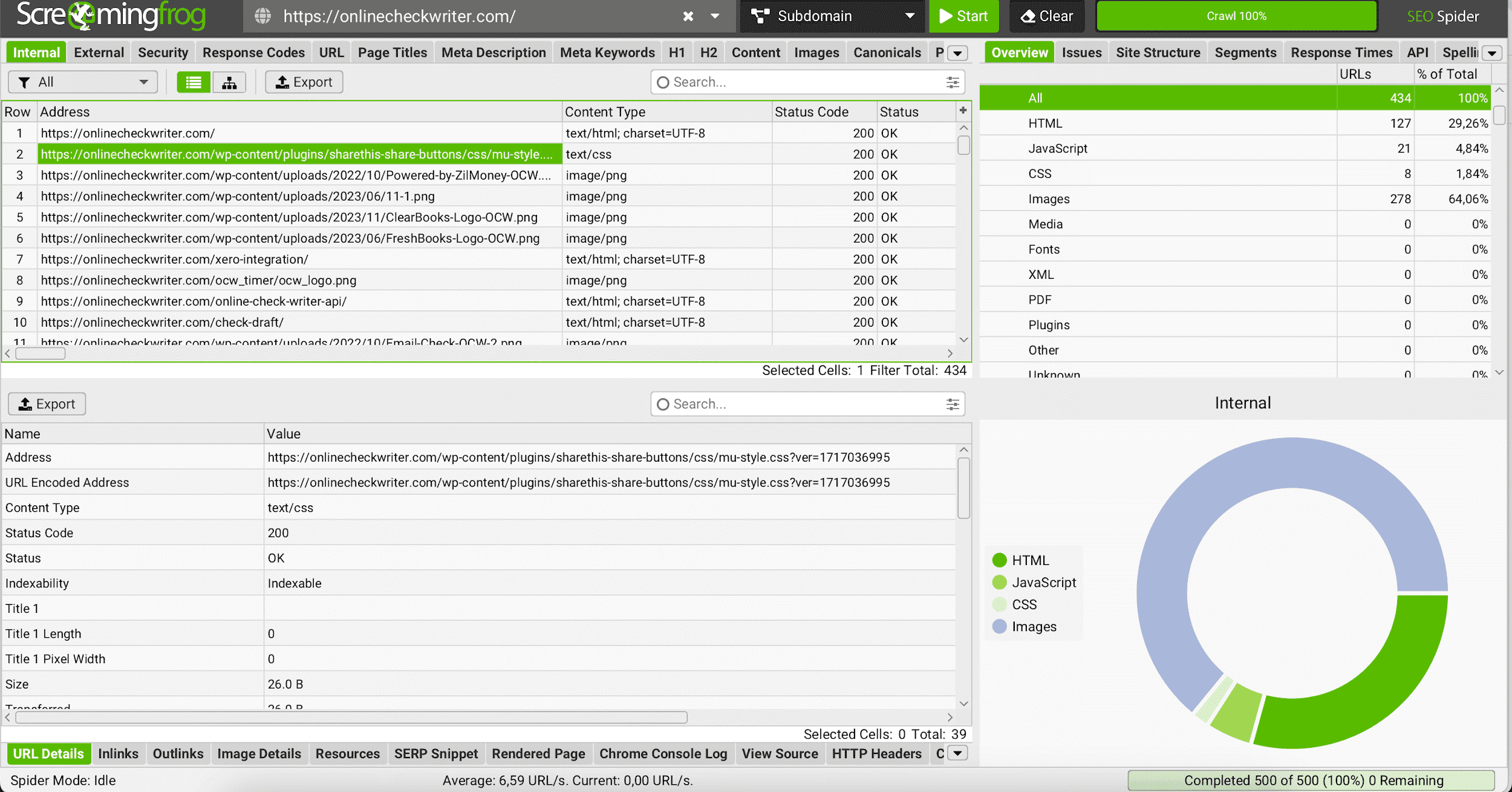
Task: Open the Issues tab
Action: pyautogui.click(x=1081, y=53)
